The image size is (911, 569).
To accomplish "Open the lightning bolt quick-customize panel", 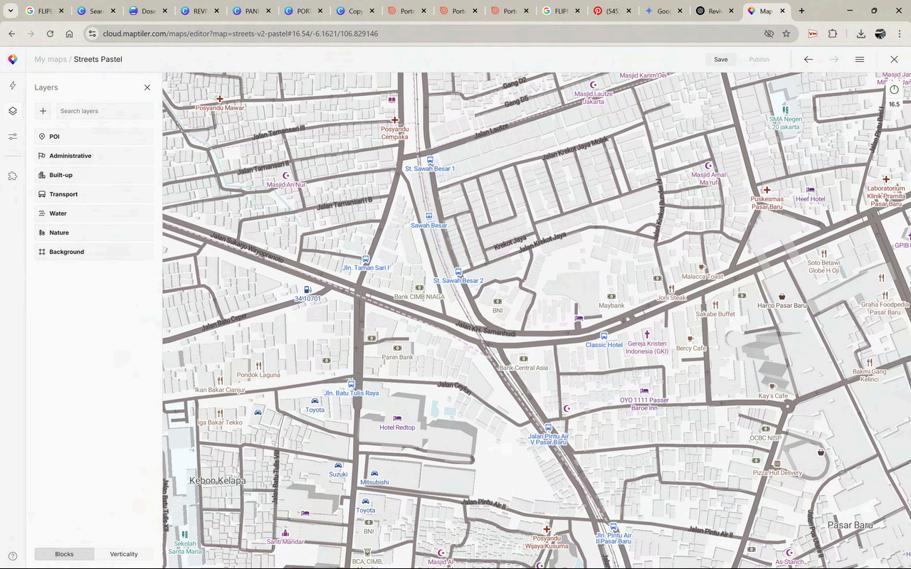I will pos(13,86).
